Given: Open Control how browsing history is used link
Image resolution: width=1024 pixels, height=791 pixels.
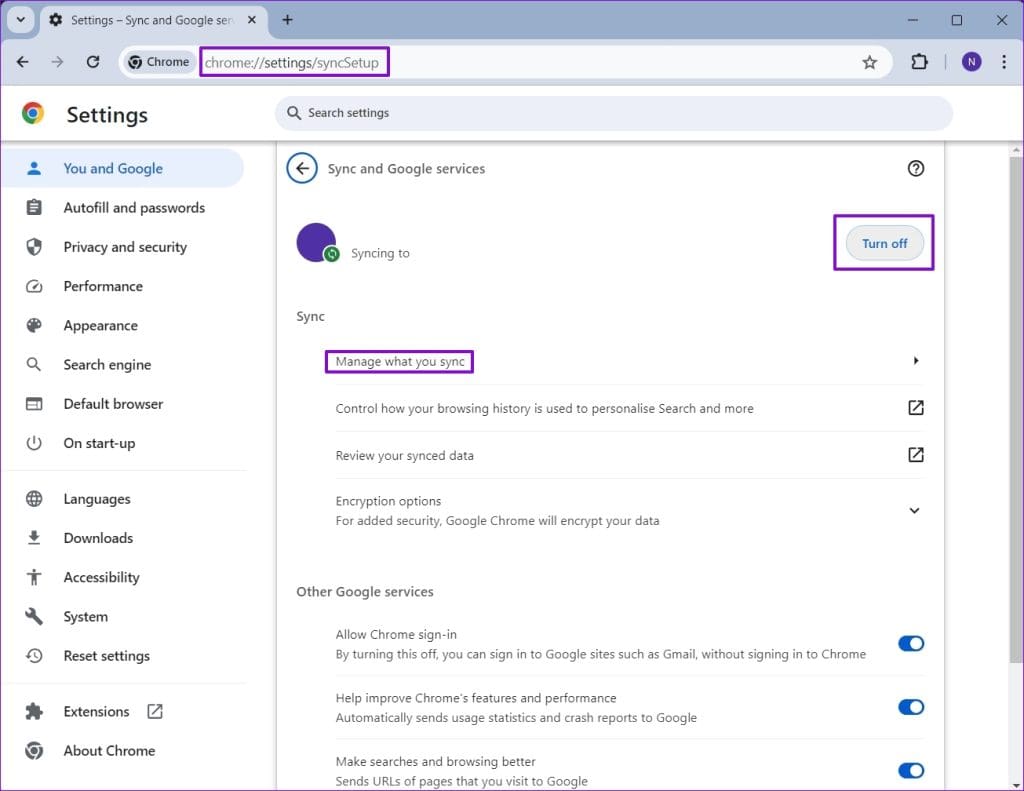Looking at the screenshot, I should point(915,408).
